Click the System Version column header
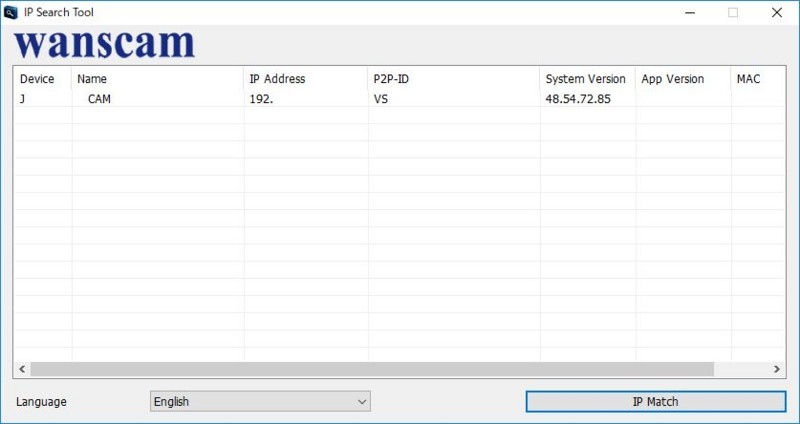Image resolution: width=800 pixels, height=424 pixels. 588,79
